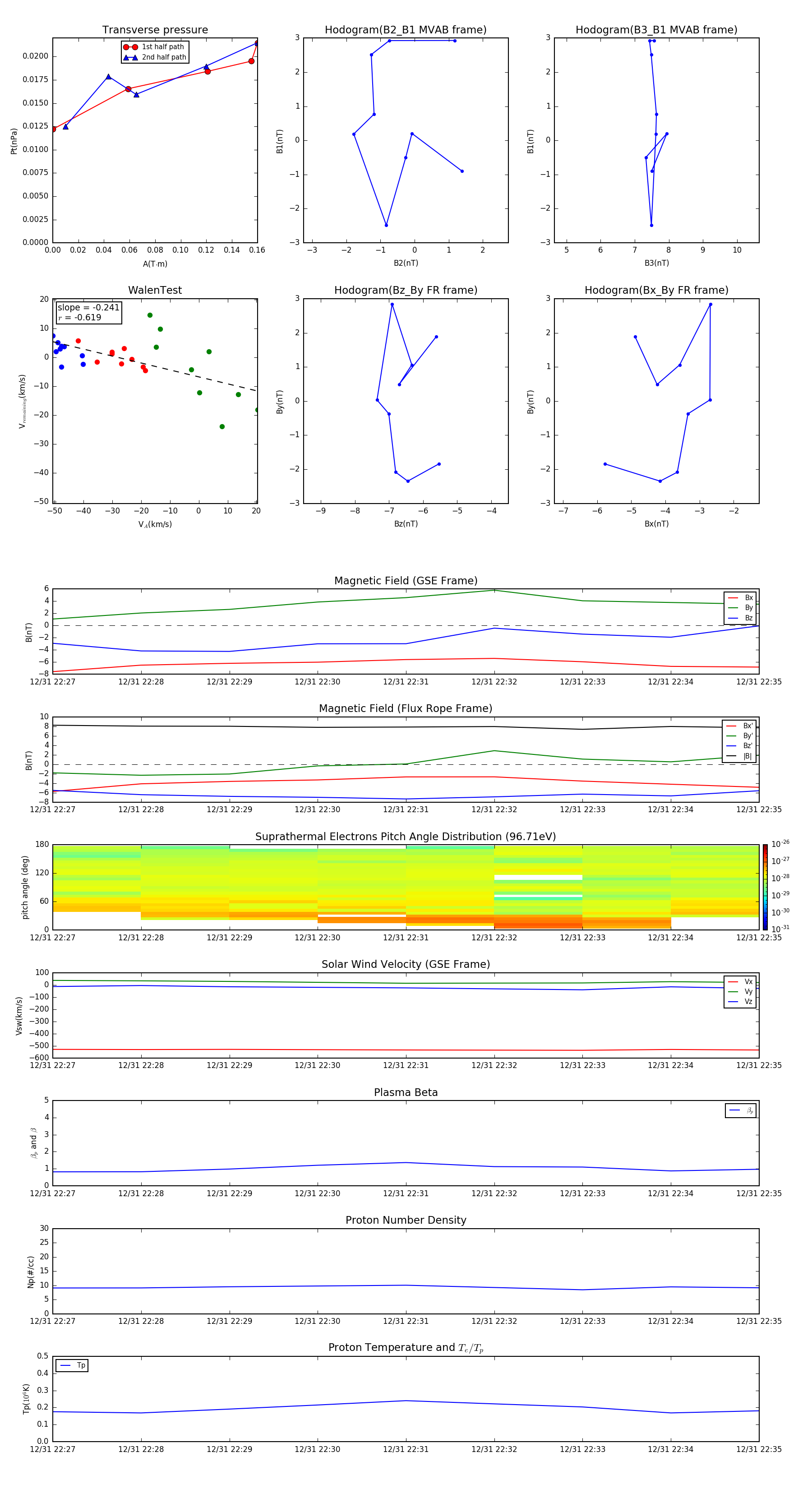Select the "Vz" velocity legend entry
812x1489 pixels.
point(740,1002)
